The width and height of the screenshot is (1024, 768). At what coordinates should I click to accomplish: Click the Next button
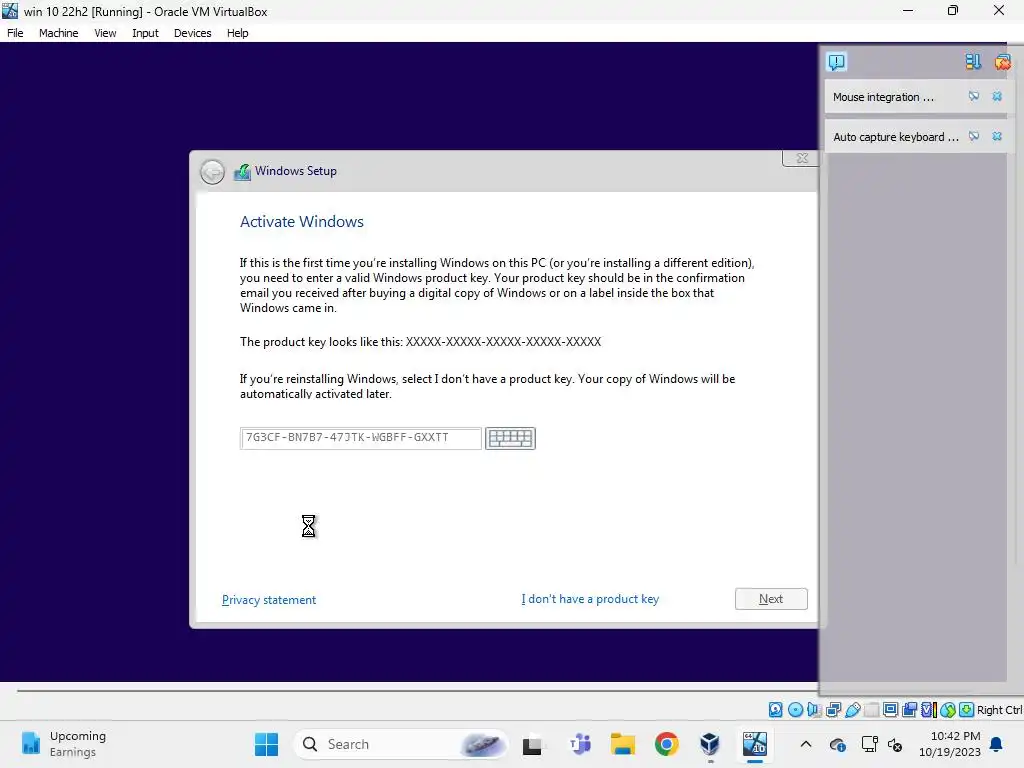(771, 599)
